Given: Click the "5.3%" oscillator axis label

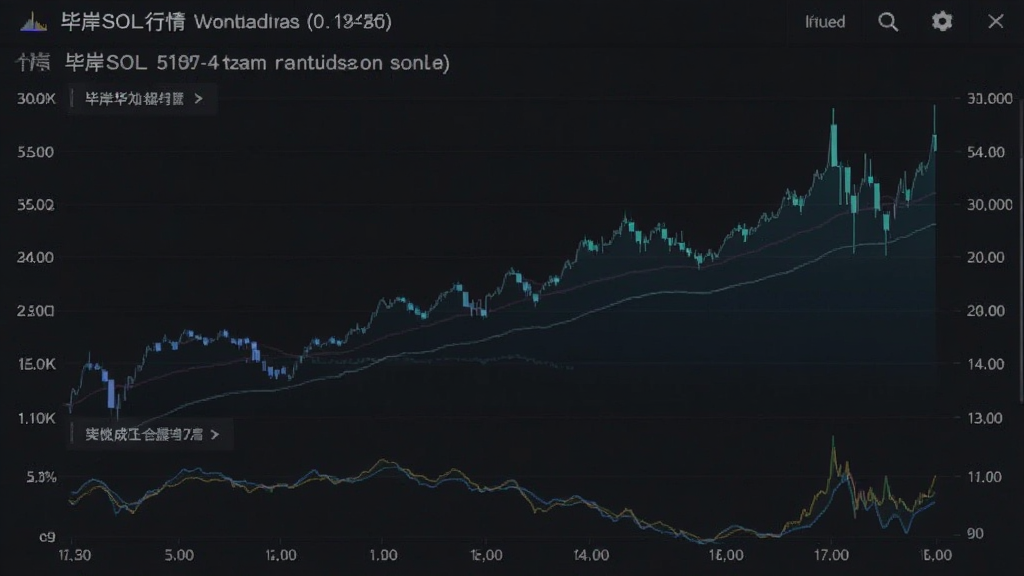Looking at the screenshot, I should 41,477.
